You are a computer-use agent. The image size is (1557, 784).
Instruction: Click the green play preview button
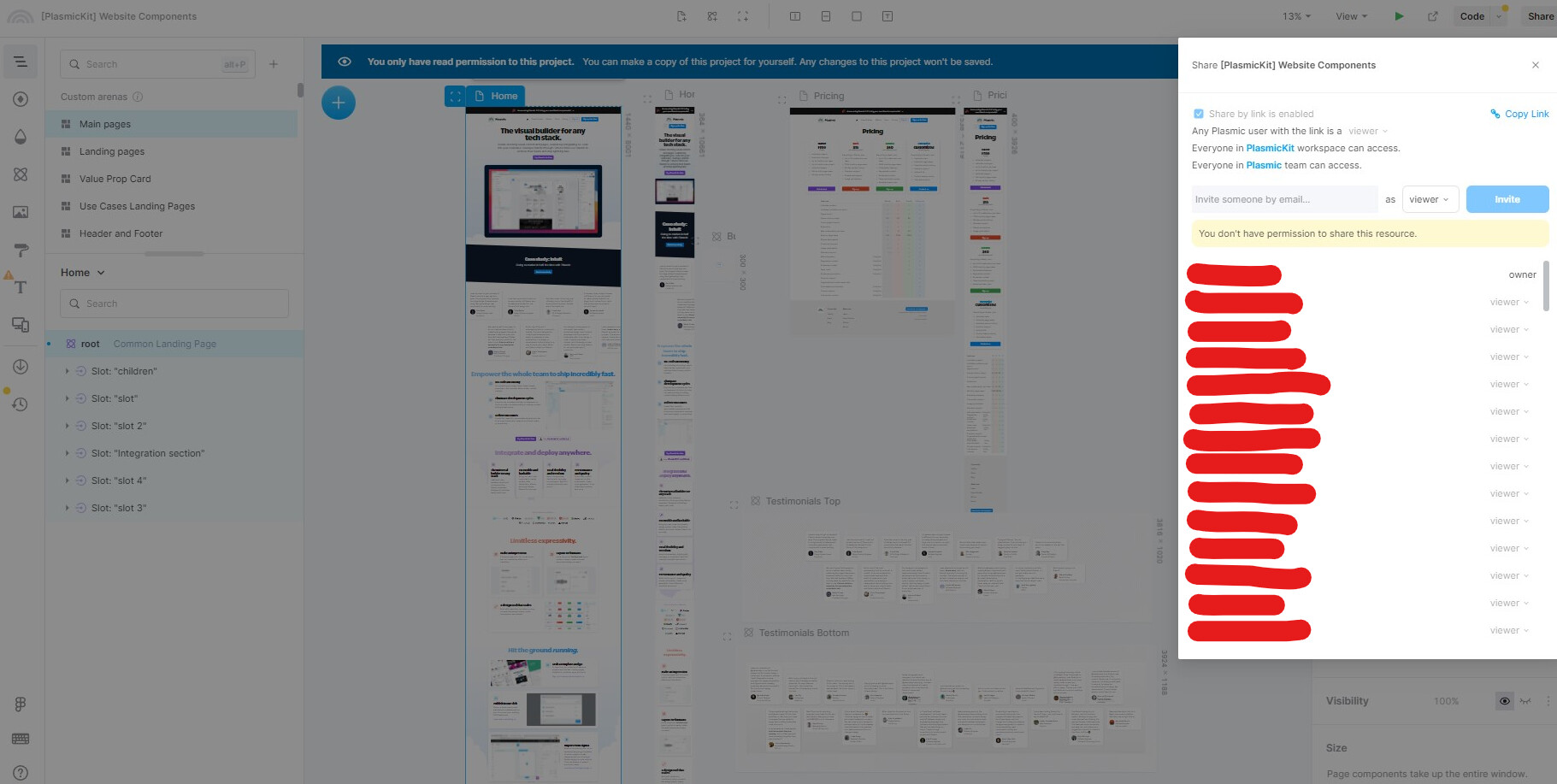coord(1399,16)
